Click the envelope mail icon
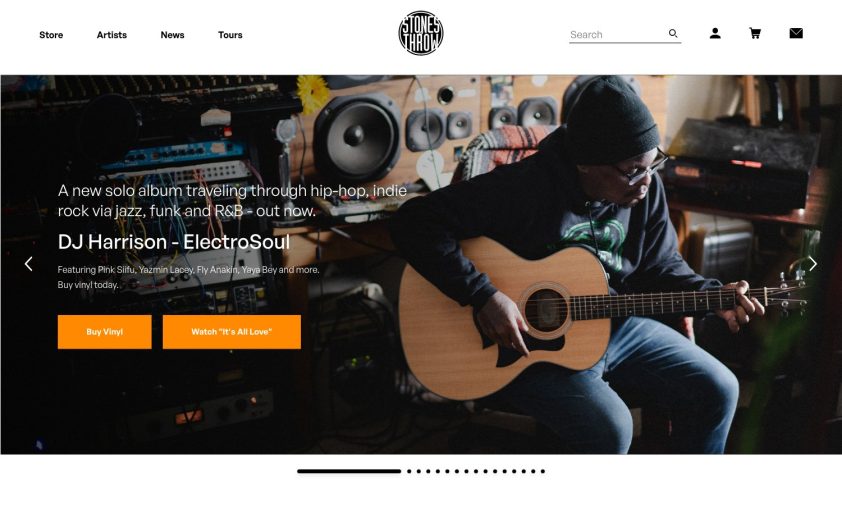Viewport: 842px width, 530px height. tap(796, 33)
